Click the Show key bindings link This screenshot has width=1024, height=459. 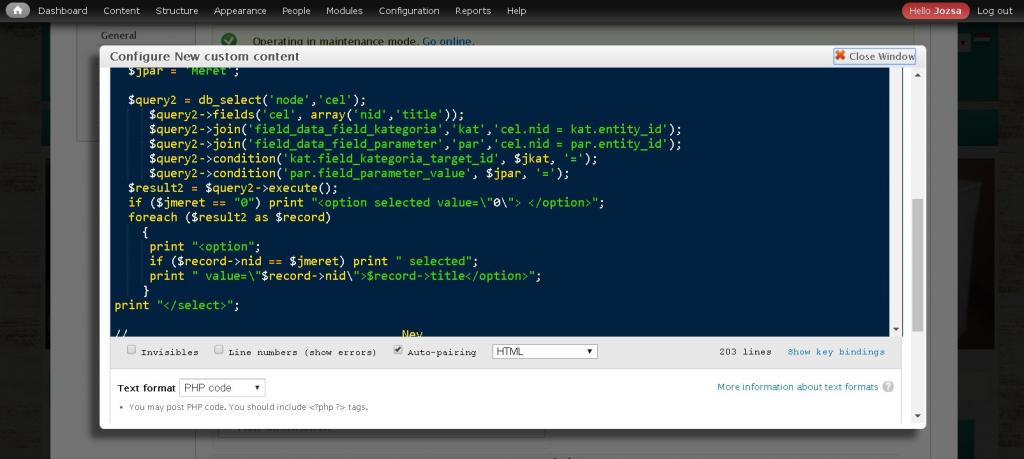point(836,352)
